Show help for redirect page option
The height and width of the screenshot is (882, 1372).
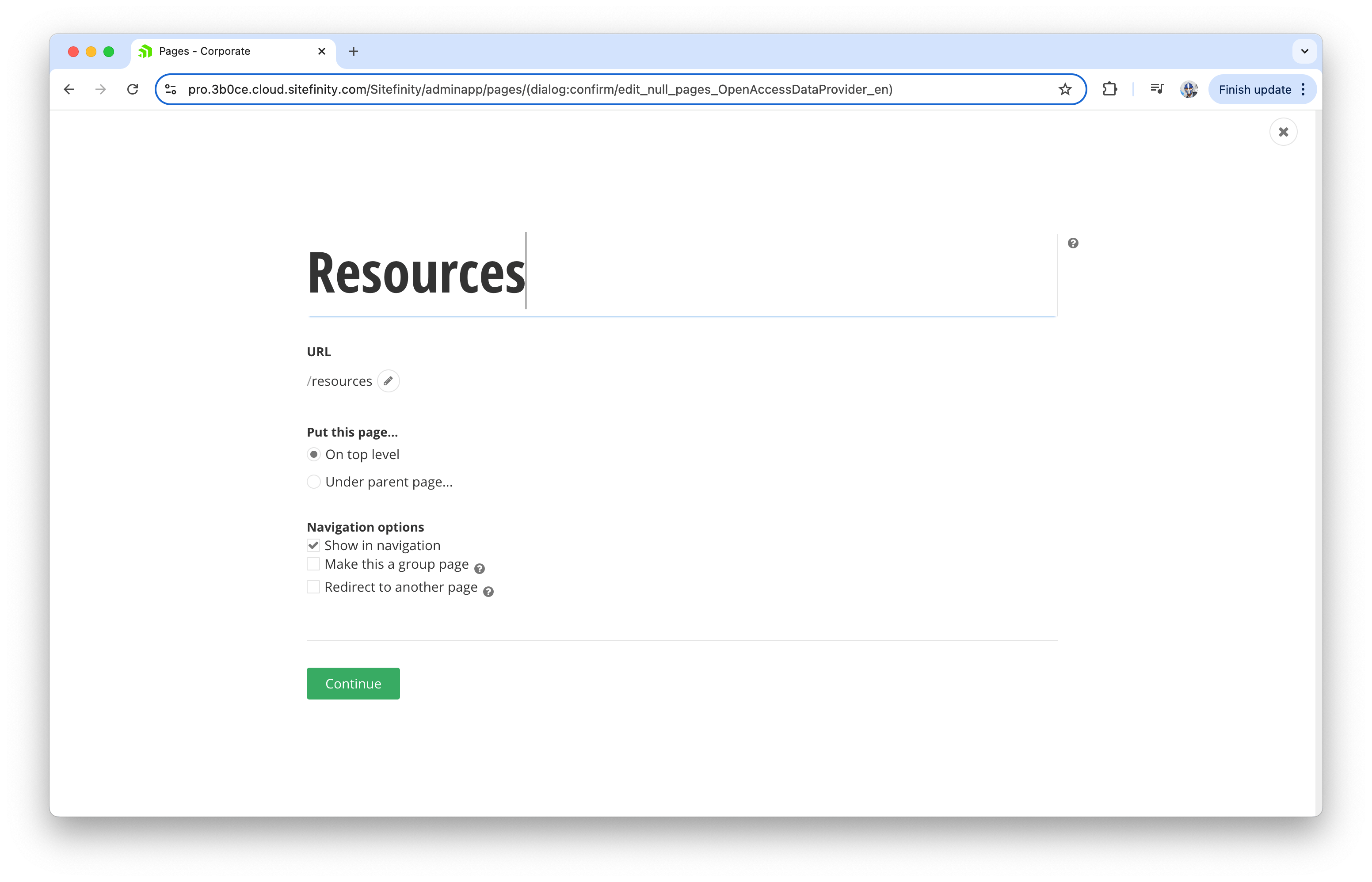[x=488, y=592]
